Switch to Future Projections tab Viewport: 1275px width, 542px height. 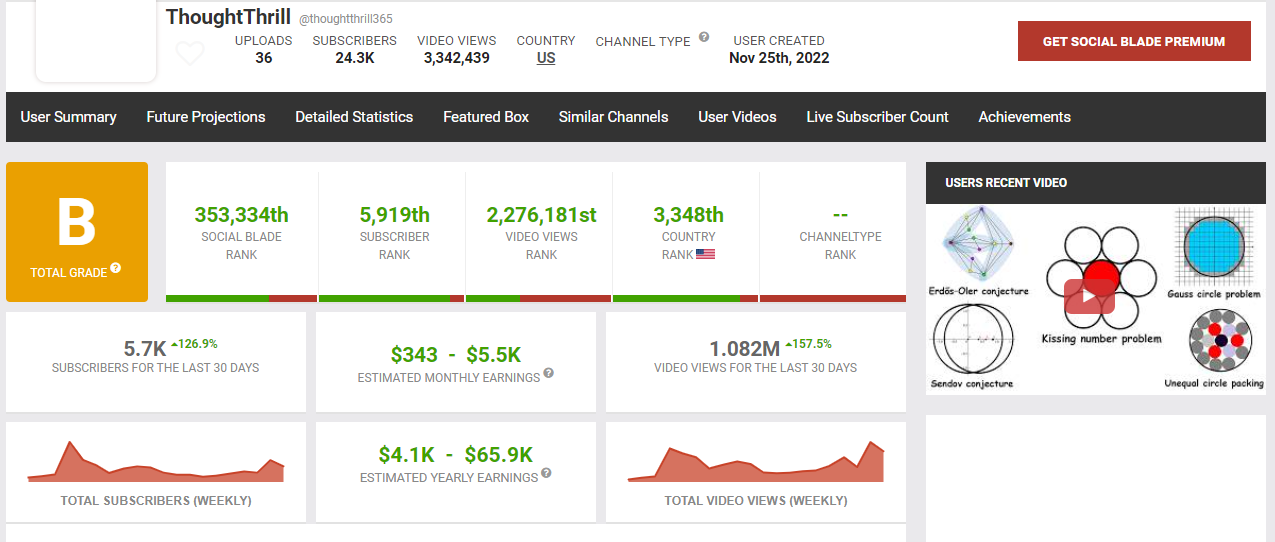206,117
